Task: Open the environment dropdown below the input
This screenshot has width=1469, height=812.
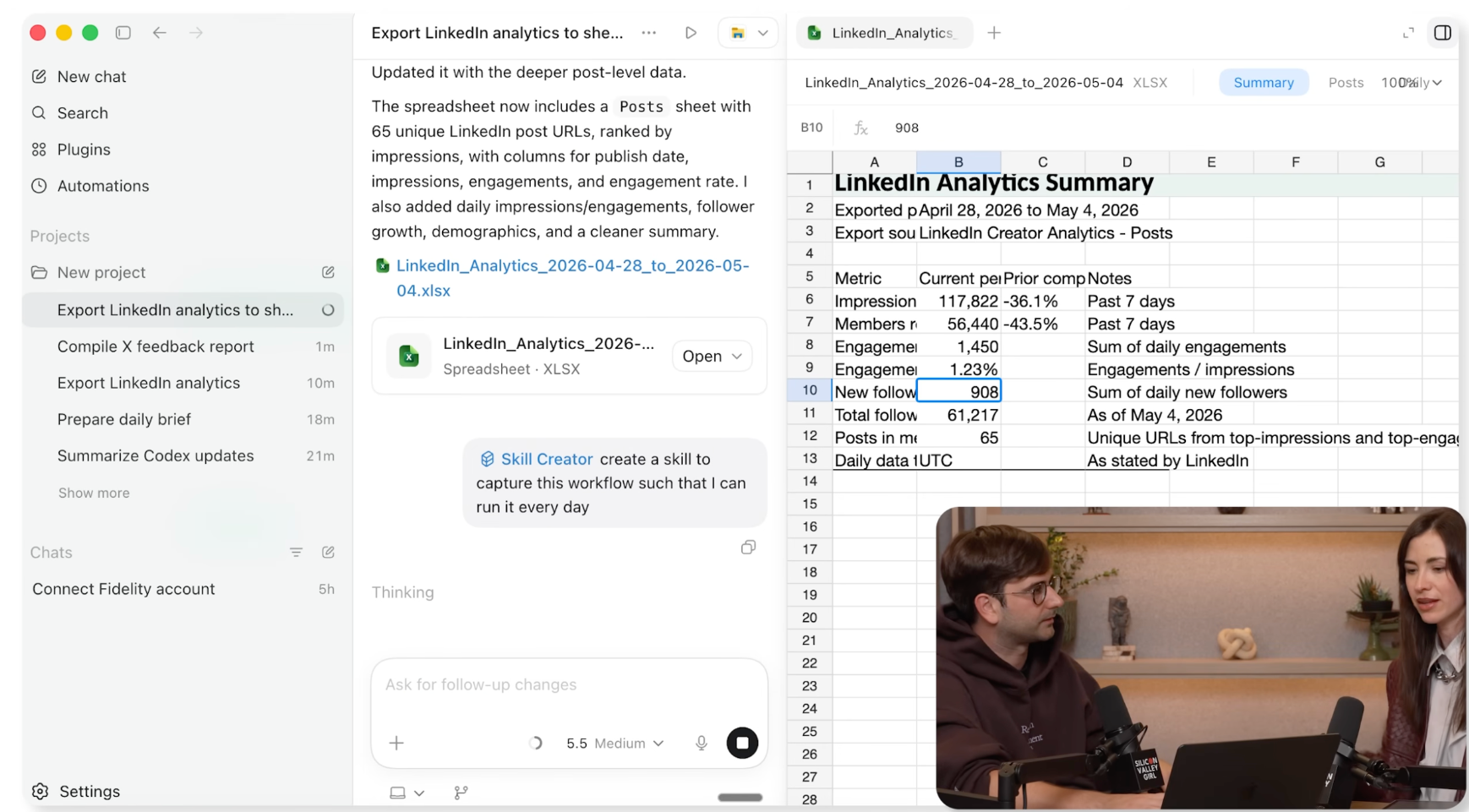Action: pyautogui.click(x=407, y=793)
